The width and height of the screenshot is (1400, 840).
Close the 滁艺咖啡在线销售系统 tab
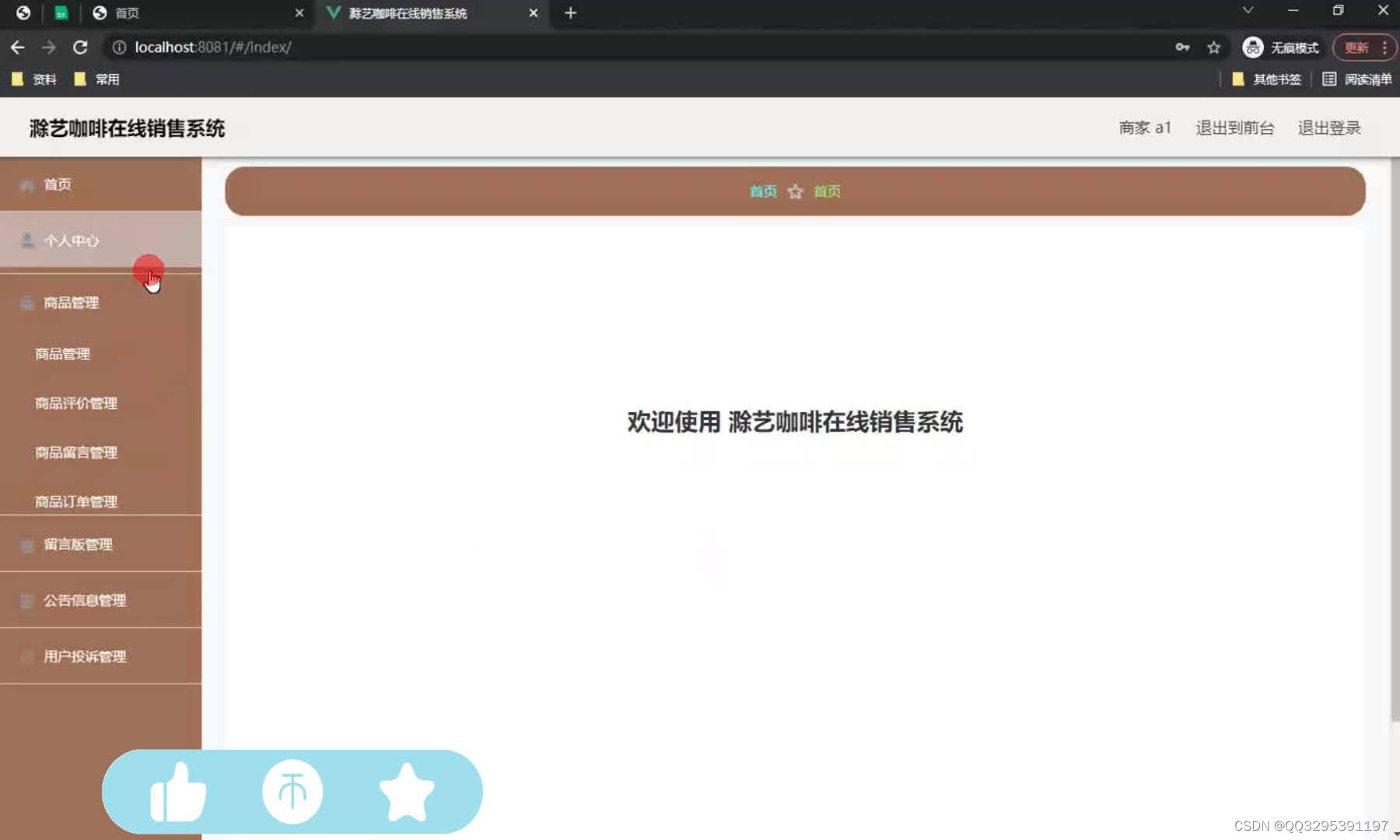(x=534, y=13)
